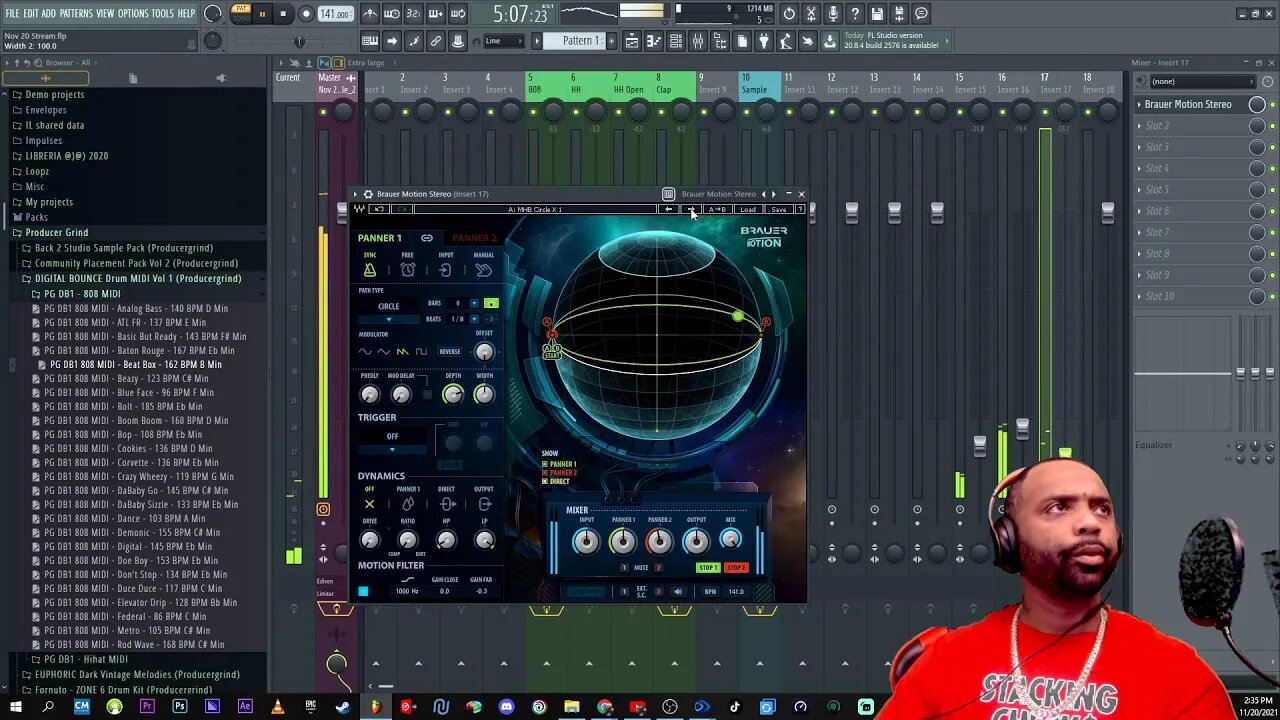1280x720 pixels.
Task: Choose the Manual hand mode icon
Action: 484,270
